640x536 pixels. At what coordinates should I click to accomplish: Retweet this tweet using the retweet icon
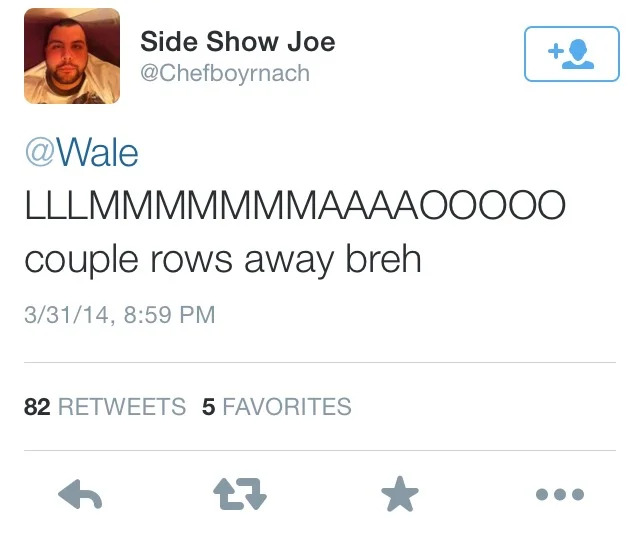240,494
